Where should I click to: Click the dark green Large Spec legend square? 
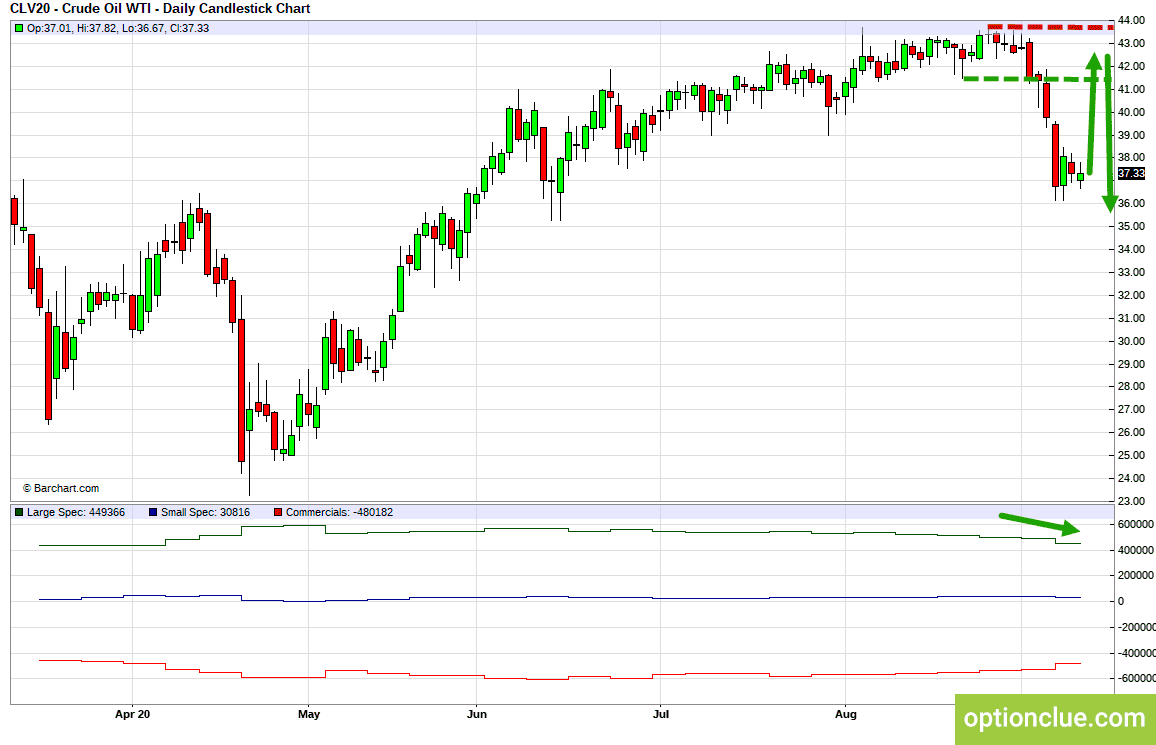[x=19, y=512]
